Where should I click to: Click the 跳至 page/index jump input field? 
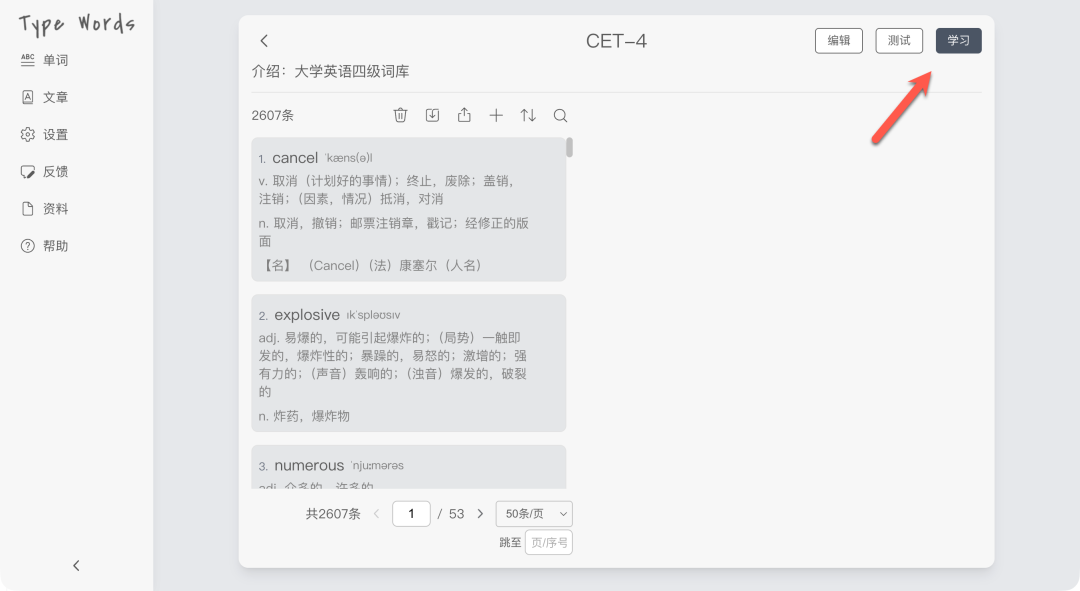[x=548, y=543]
